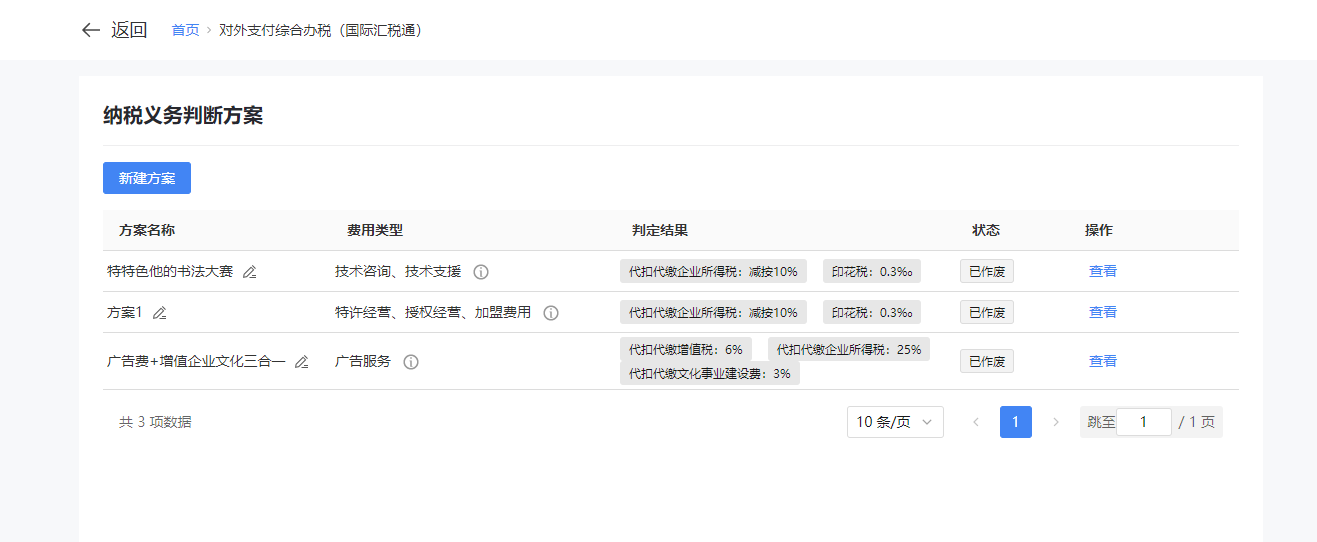1317x542 pixels.
Task: Click the 新建方案 button
Action: [x=147, y=178]
